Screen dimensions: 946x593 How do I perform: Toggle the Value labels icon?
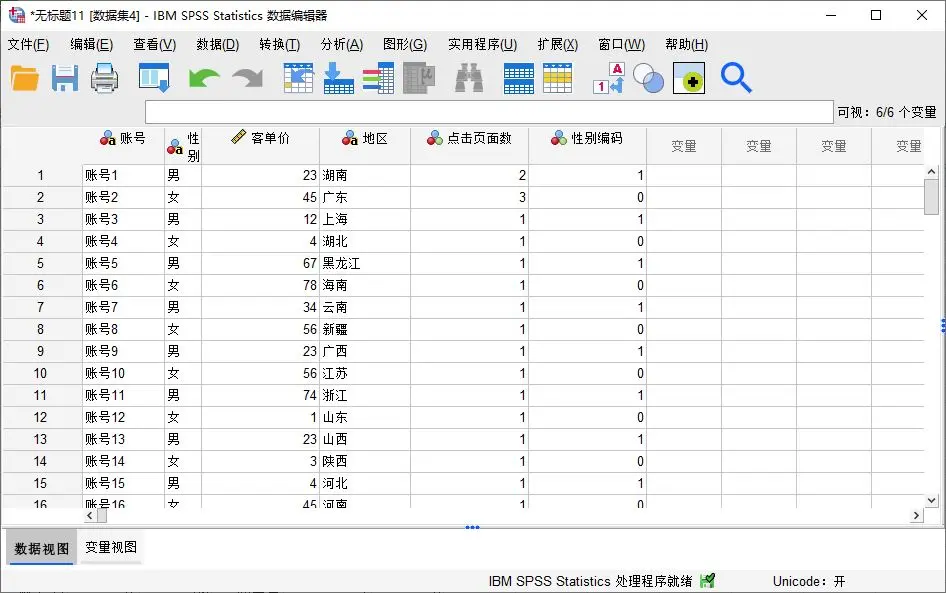pos(608,78)
